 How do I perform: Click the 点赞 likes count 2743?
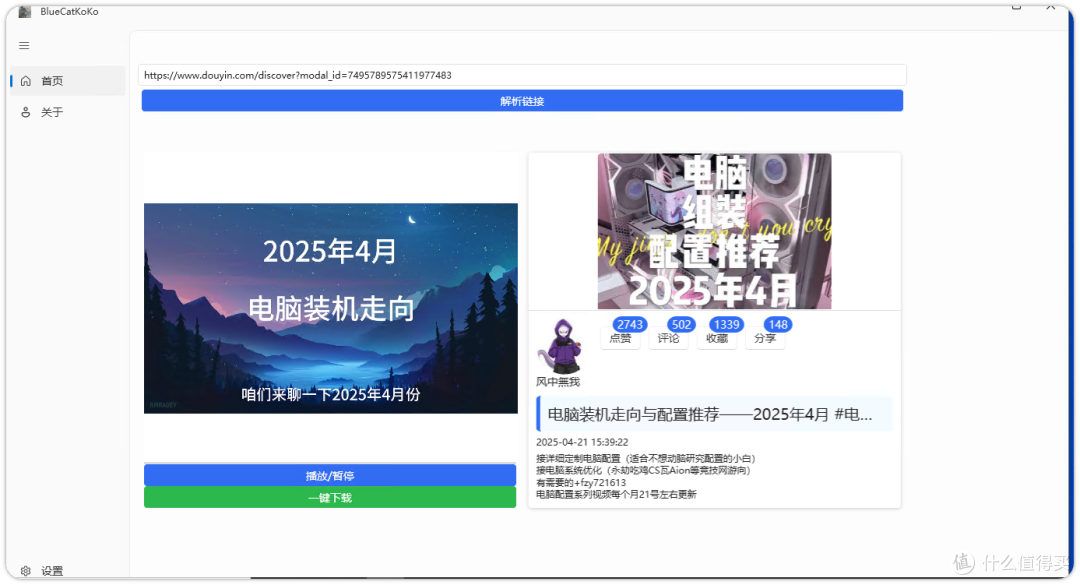click(630, 325)
